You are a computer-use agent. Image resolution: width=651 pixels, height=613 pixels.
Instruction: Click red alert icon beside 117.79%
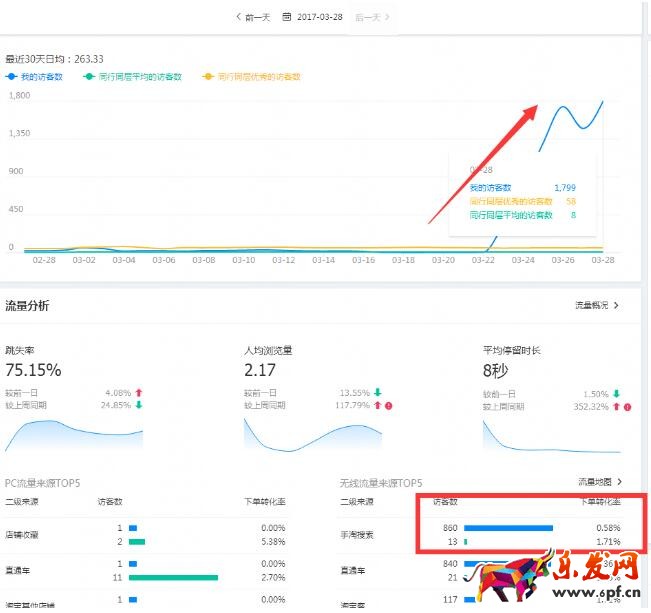(389, 406)
